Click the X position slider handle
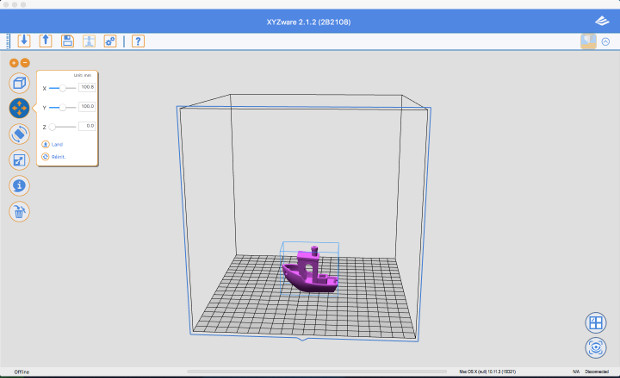The image size is (620, 378). [62, 88]
